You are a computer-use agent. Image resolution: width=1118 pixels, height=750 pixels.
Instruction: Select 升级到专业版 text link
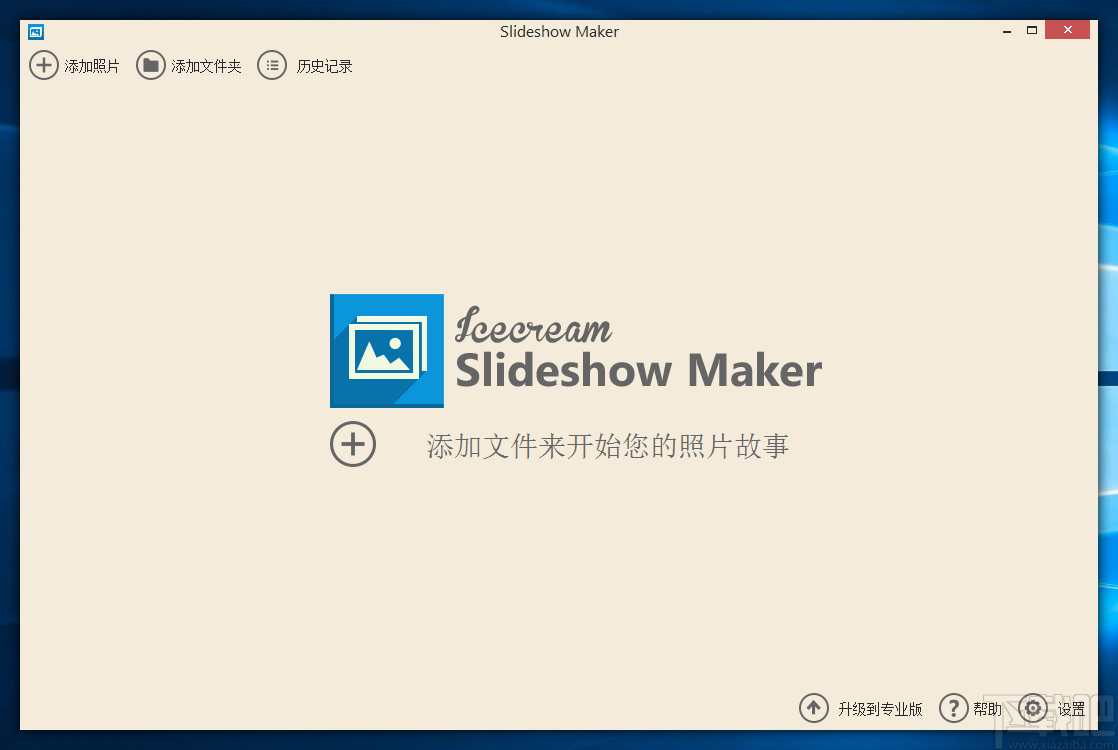click(880, 709)
